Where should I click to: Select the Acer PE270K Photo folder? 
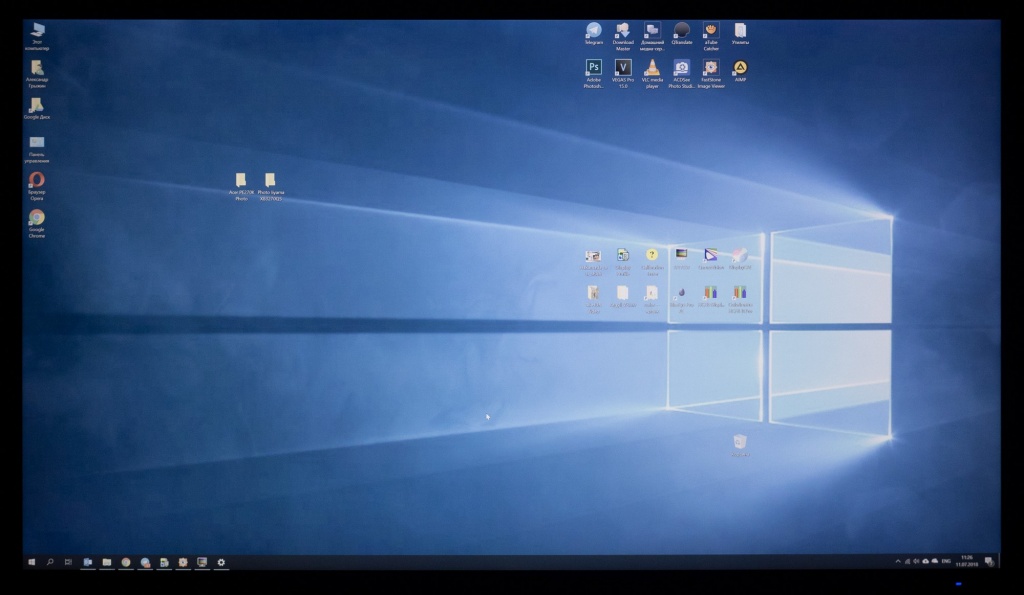tap(241, 181)
